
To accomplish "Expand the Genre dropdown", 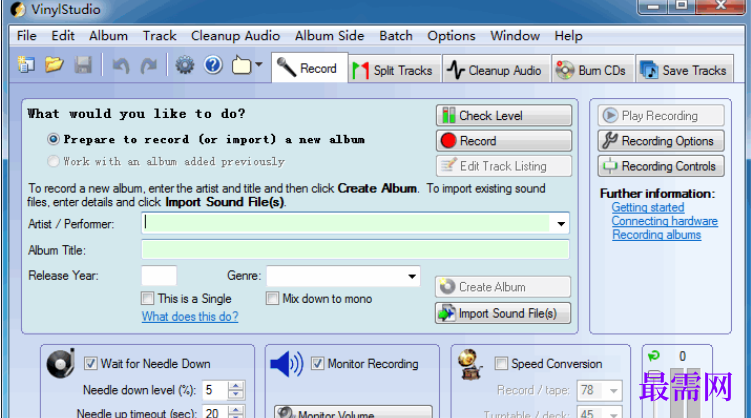I will tap(411, 276).
